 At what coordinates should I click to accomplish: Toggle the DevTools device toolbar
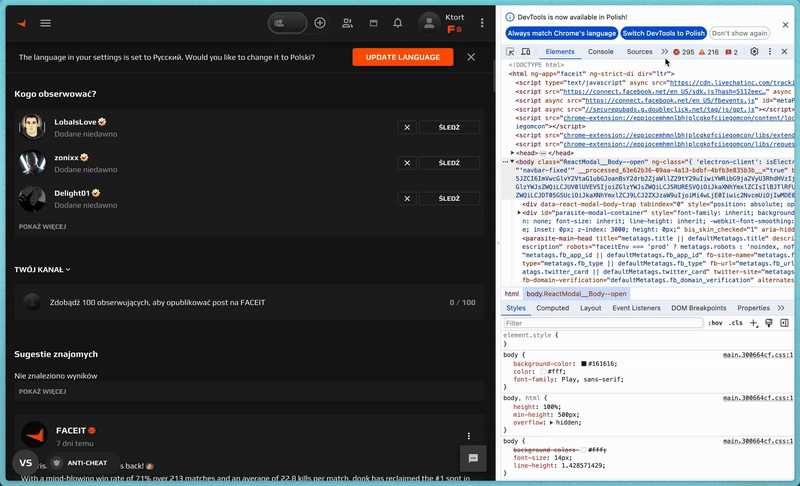(526, 52)
